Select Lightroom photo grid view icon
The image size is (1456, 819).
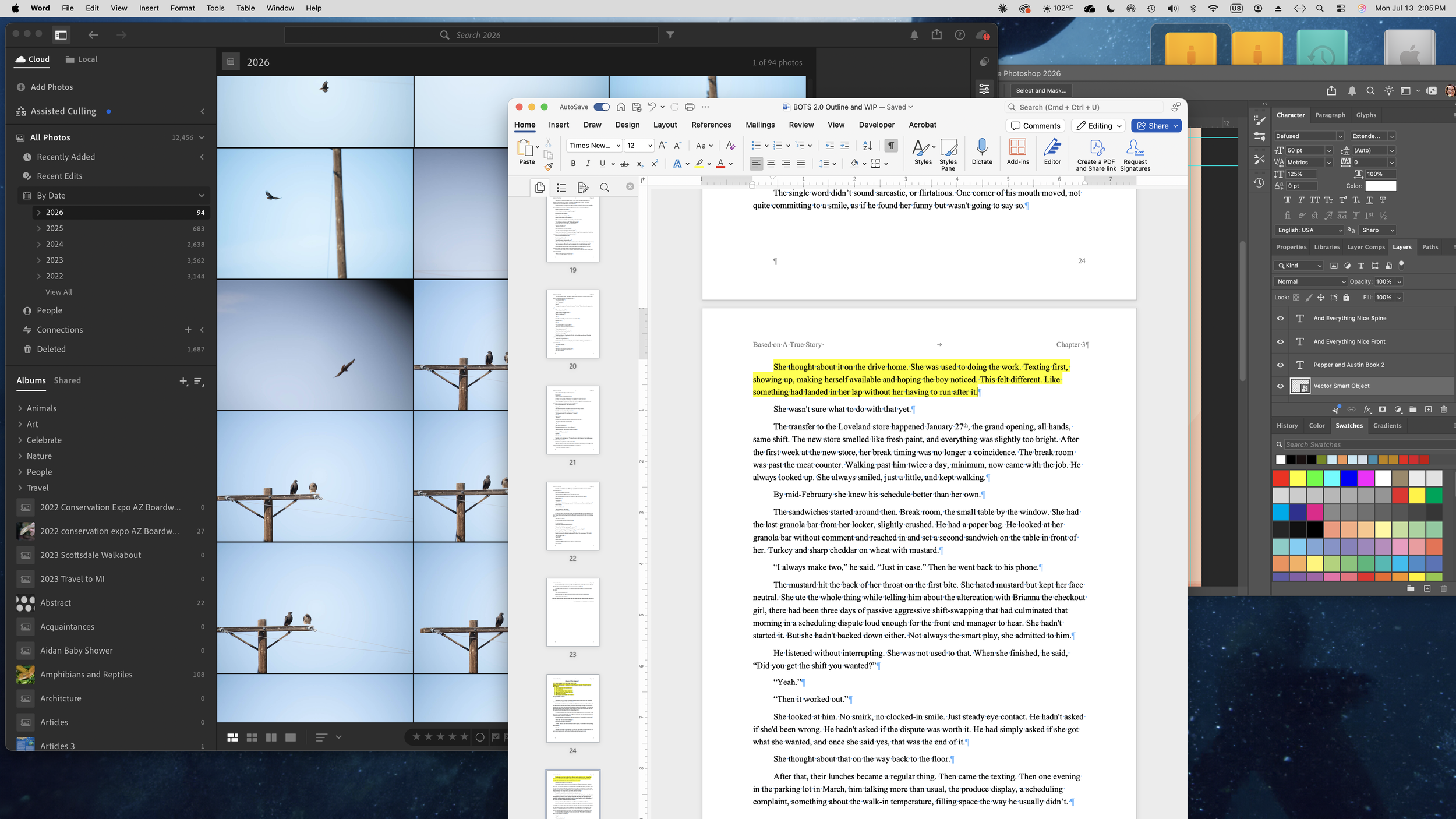point(232,737)
